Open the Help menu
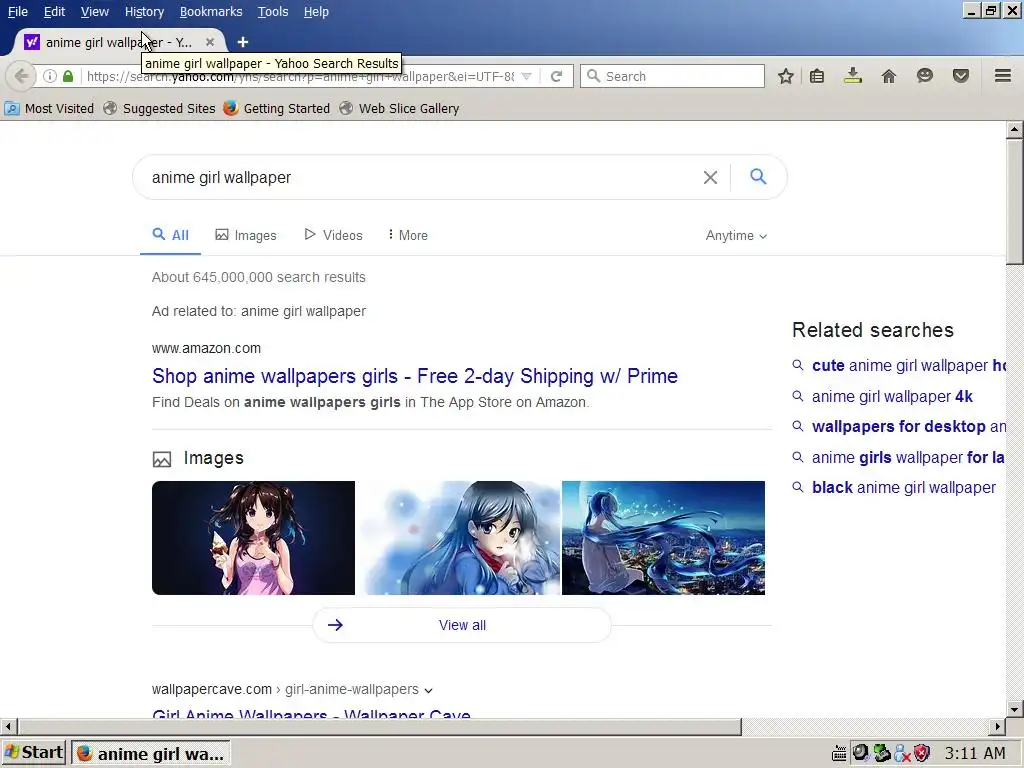 click(316, 12)
